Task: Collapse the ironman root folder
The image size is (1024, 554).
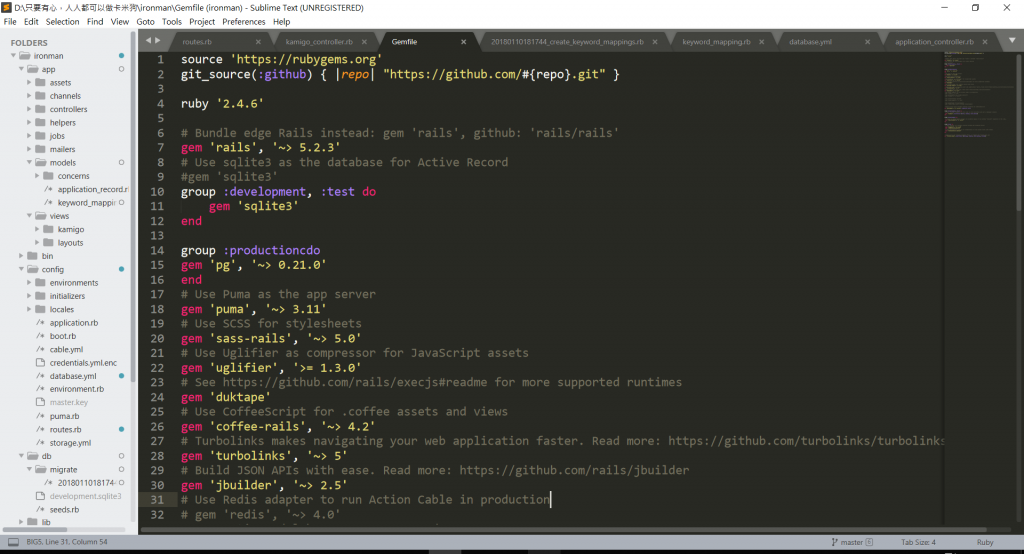Action: tap(13, 56)
